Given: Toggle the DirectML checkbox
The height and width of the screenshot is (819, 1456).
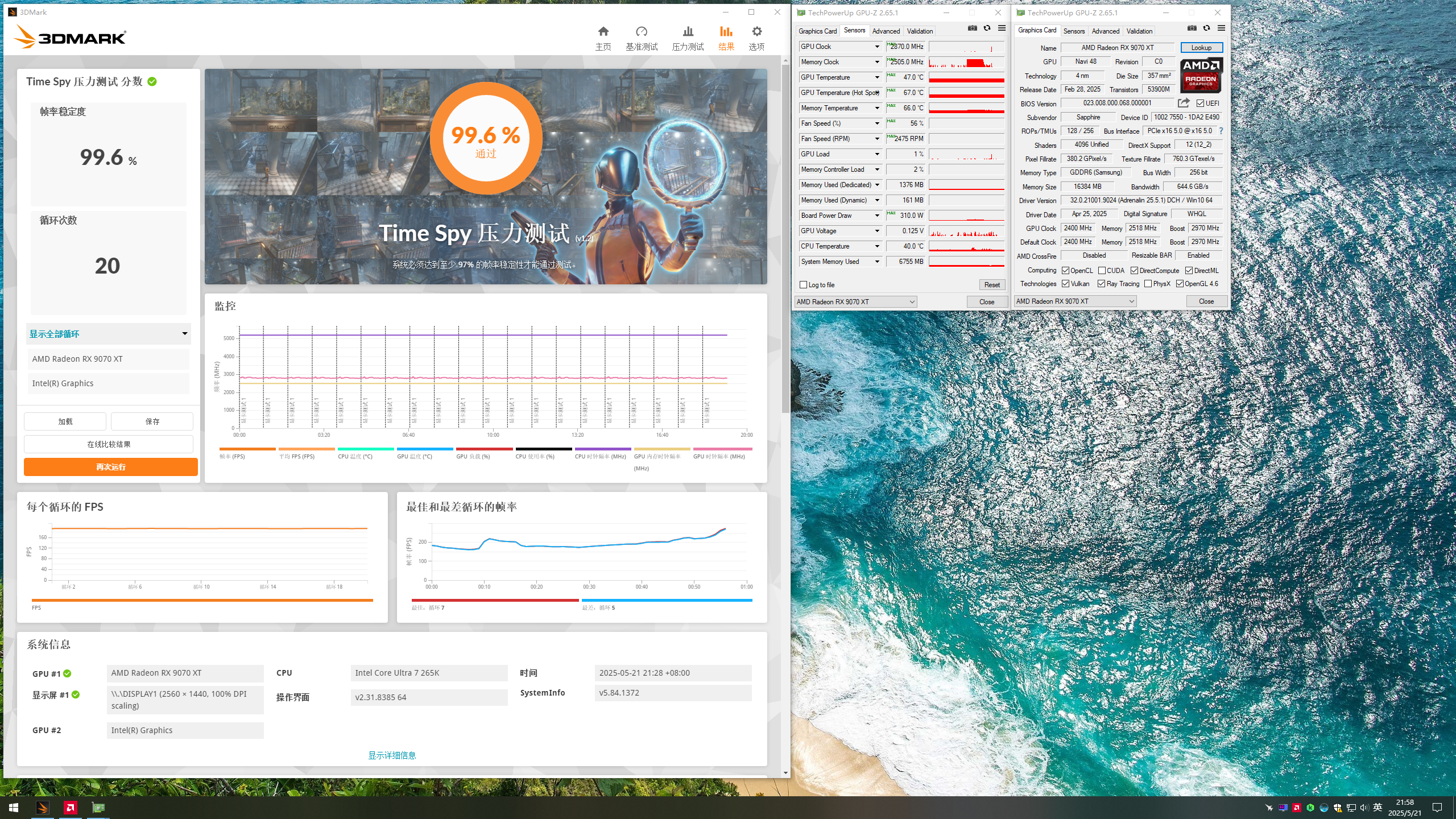Looking at the screenshot, I should [1189, 271].
